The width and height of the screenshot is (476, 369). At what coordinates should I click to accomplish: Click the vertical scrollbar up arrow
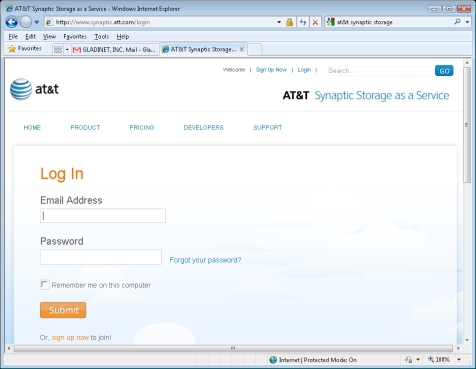pos(467,63)
